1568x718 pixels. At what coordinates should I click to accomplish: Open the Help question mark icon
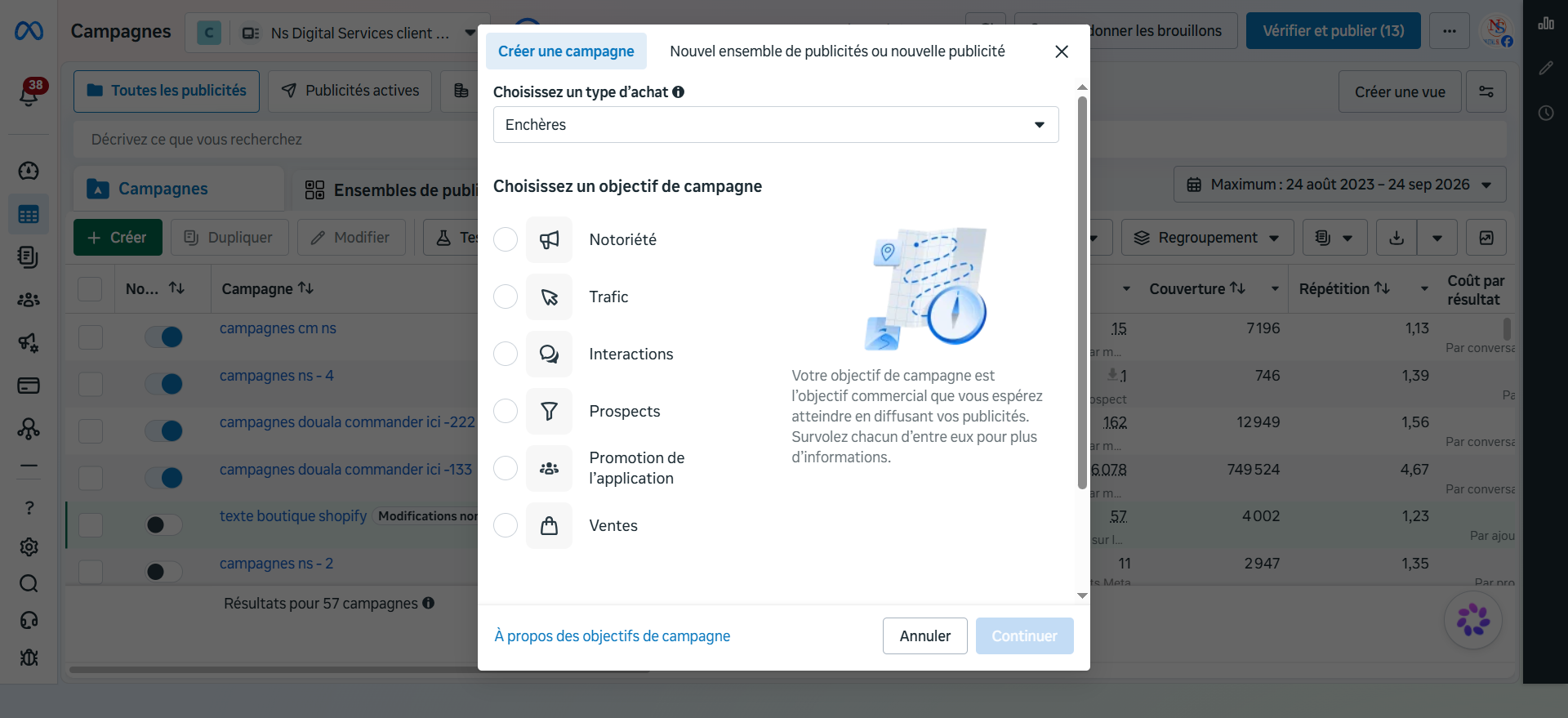coord(29,508)
